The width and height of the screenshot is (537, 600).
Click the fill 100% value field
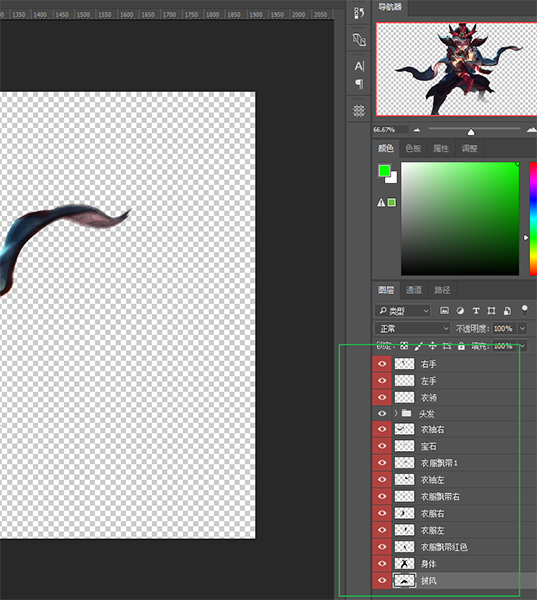point(504,346)
